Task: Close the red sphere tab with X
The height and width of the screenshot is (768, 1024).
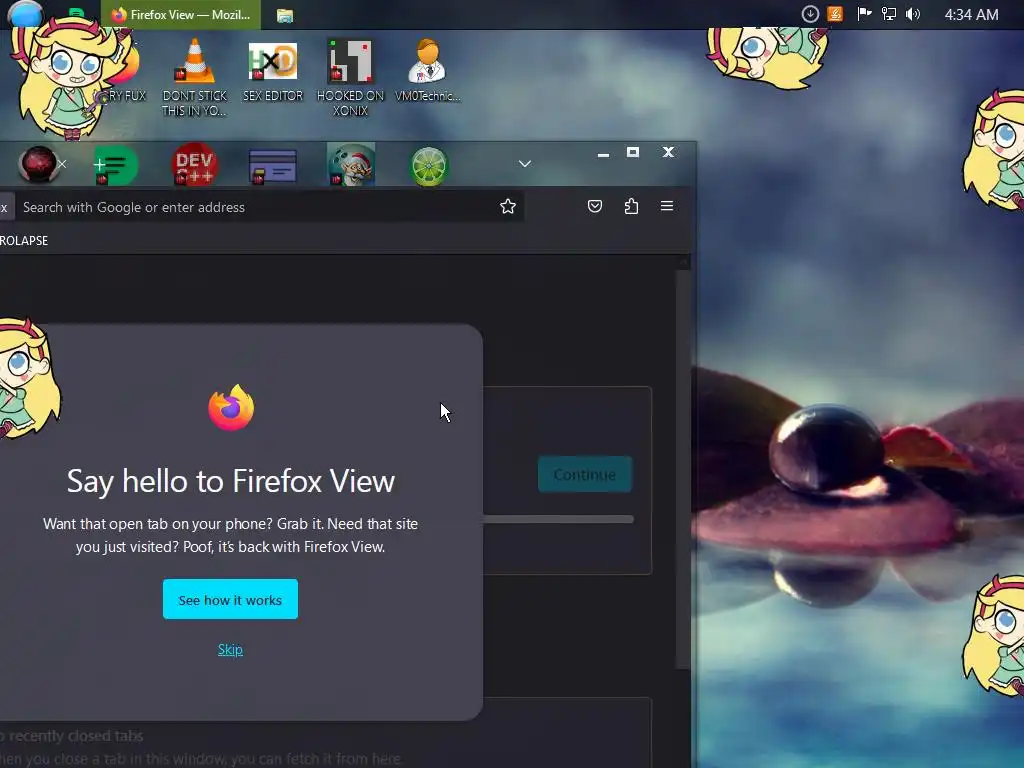Action: coord(62,164)
